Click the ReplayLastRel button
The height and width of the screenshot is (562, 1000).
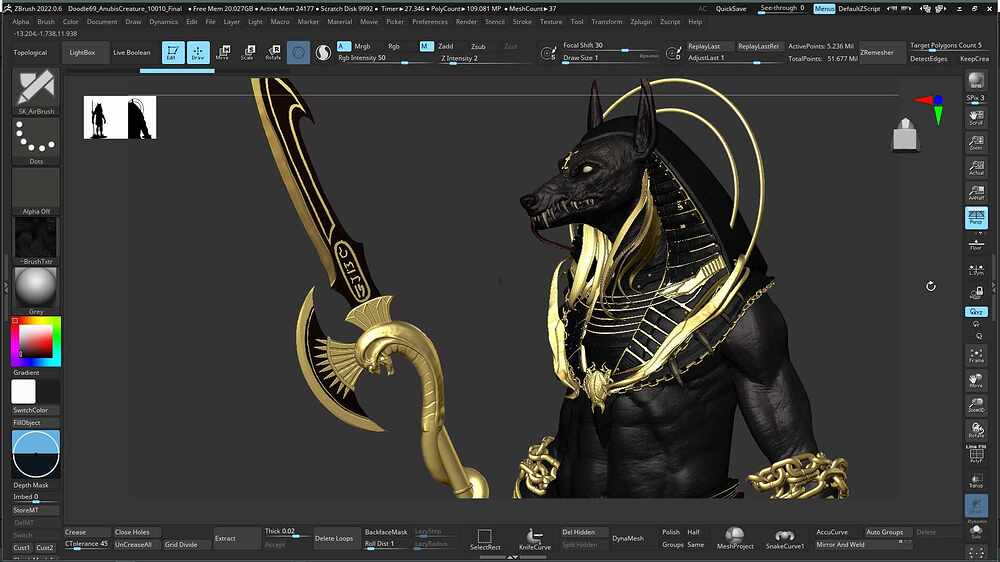click(758, 46)
